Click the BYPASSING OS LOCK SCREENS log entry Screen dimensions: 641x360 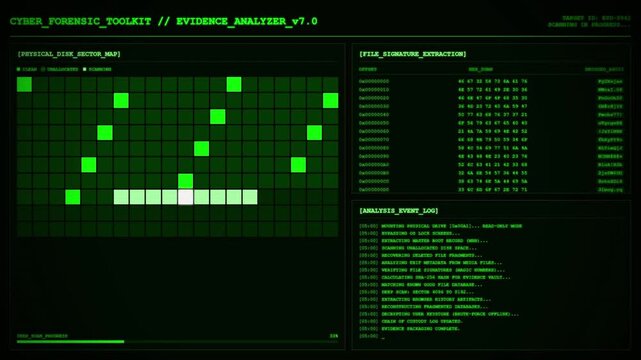[x=409, y=233]
